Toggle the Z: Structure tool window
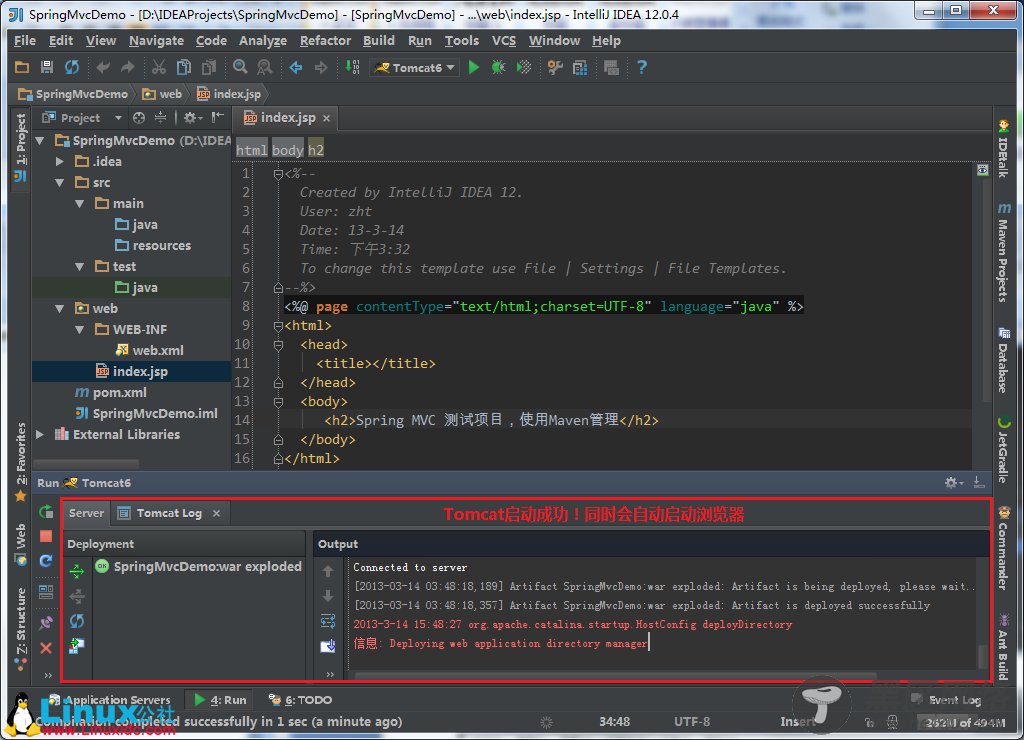The height and width of the screenshot is (740, 1024). 20,628
